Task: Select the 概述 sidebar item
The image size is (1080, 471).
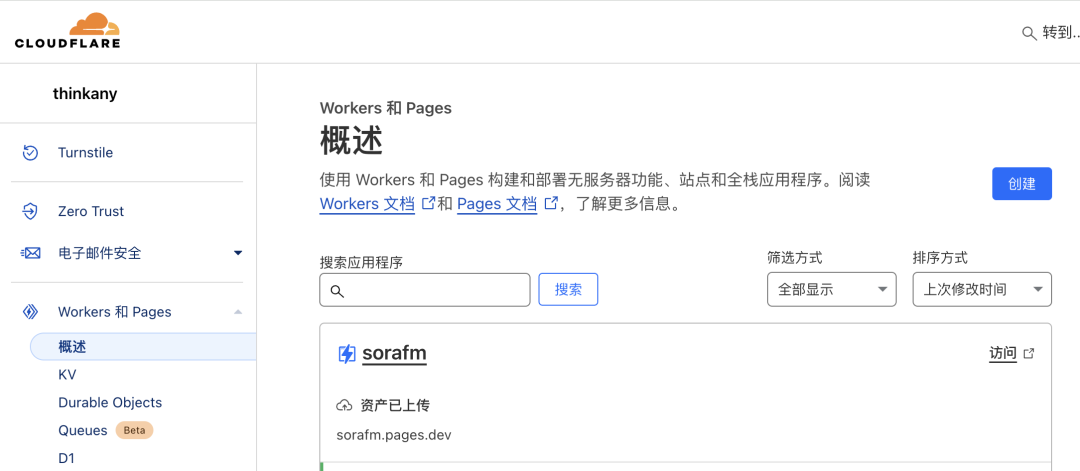Action: coord(143,347)
